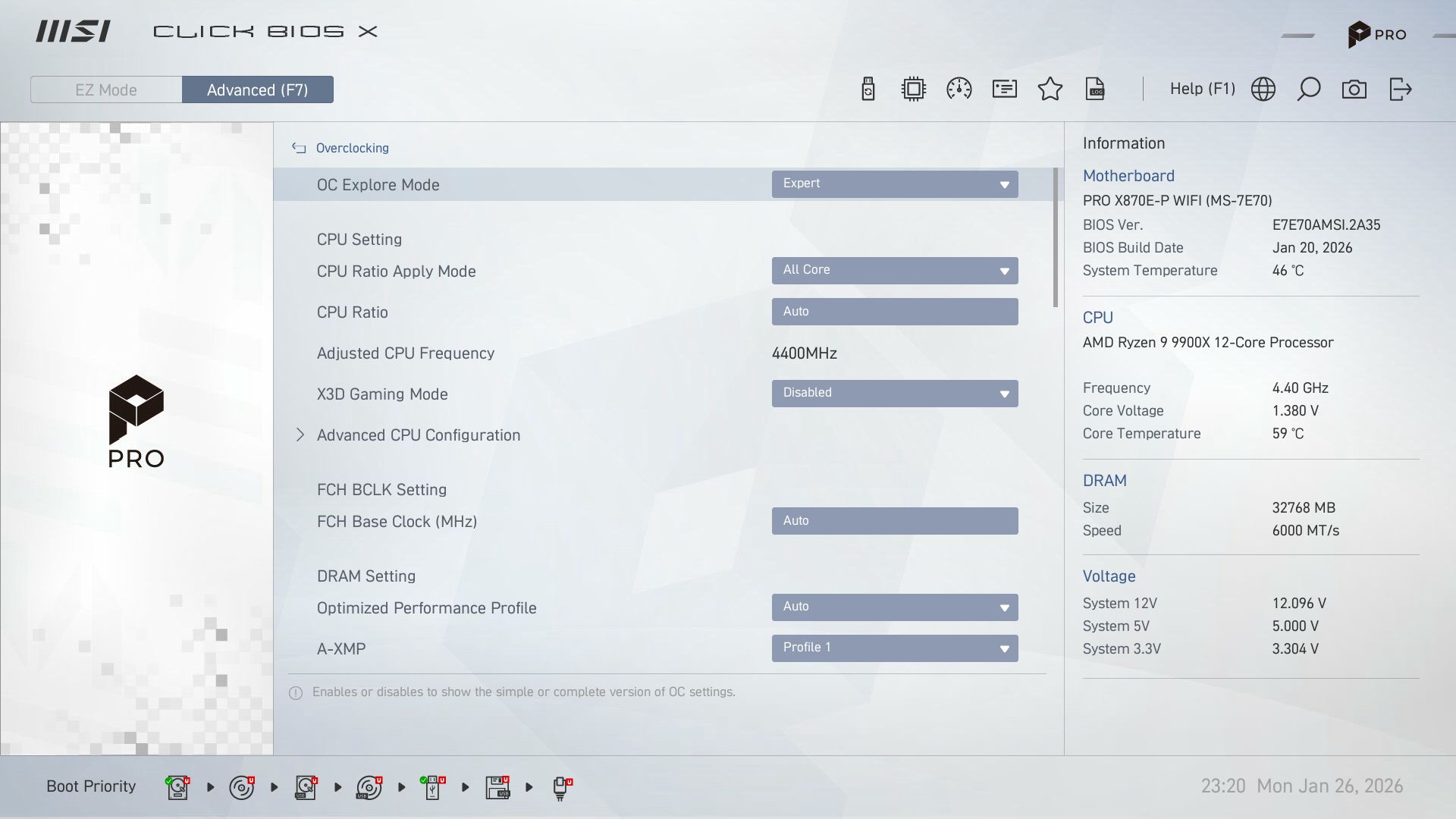Open the LOG file icon
The height and width of the screenshot is (819, 1456).
[1095, 89]
